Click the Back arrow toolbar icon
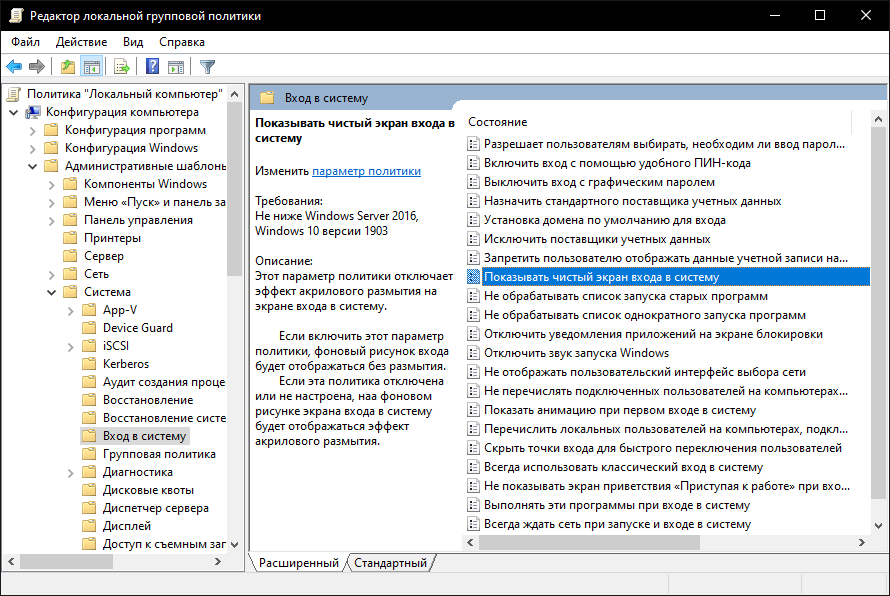 pos(14,67)
